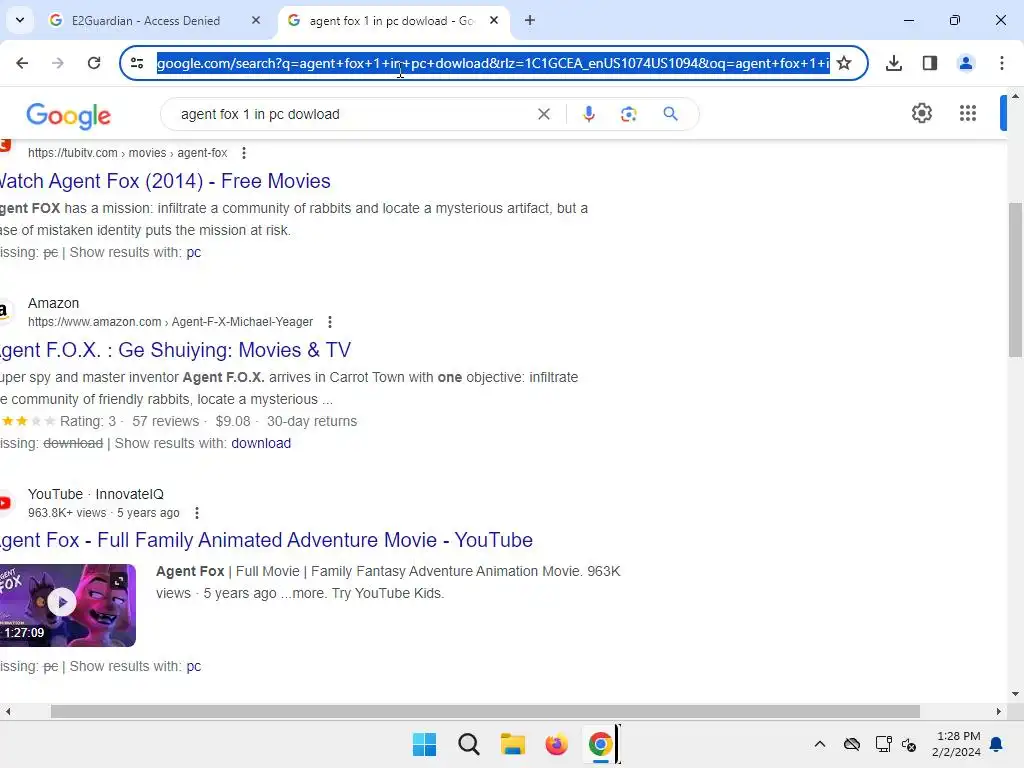Close the E2Guardian tab

point(255,20)
